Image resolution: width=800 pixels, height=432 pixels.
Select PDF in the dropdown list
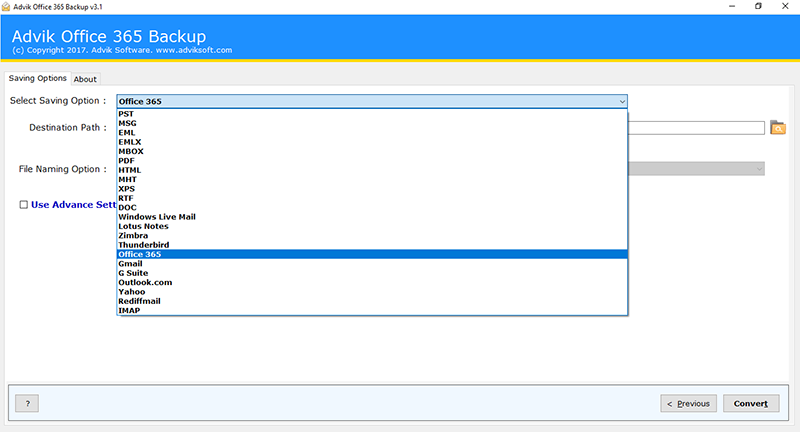372,161
